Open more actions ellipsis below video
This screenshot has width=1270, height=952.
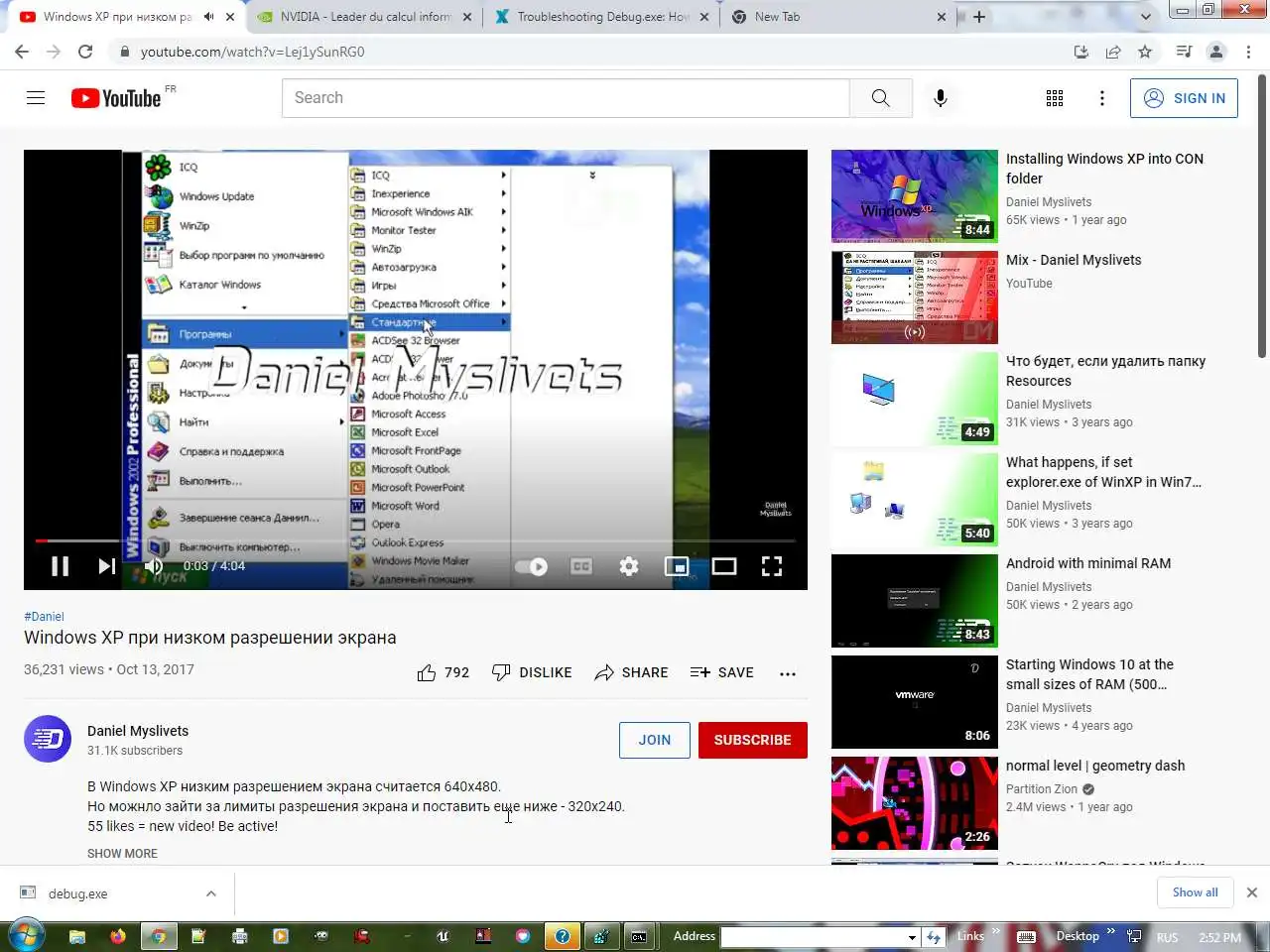click(788, 673)
